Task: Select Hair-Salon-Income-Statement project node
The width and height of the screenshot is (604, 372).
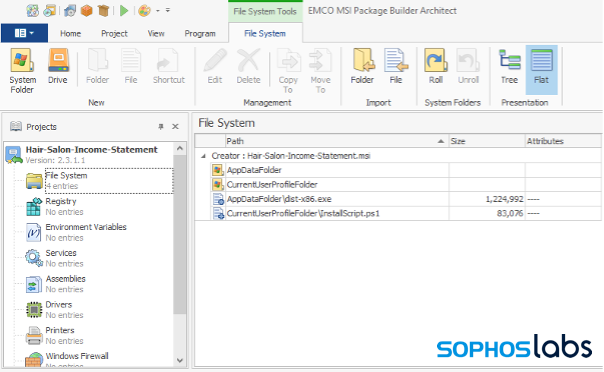Action: [89, 154]
